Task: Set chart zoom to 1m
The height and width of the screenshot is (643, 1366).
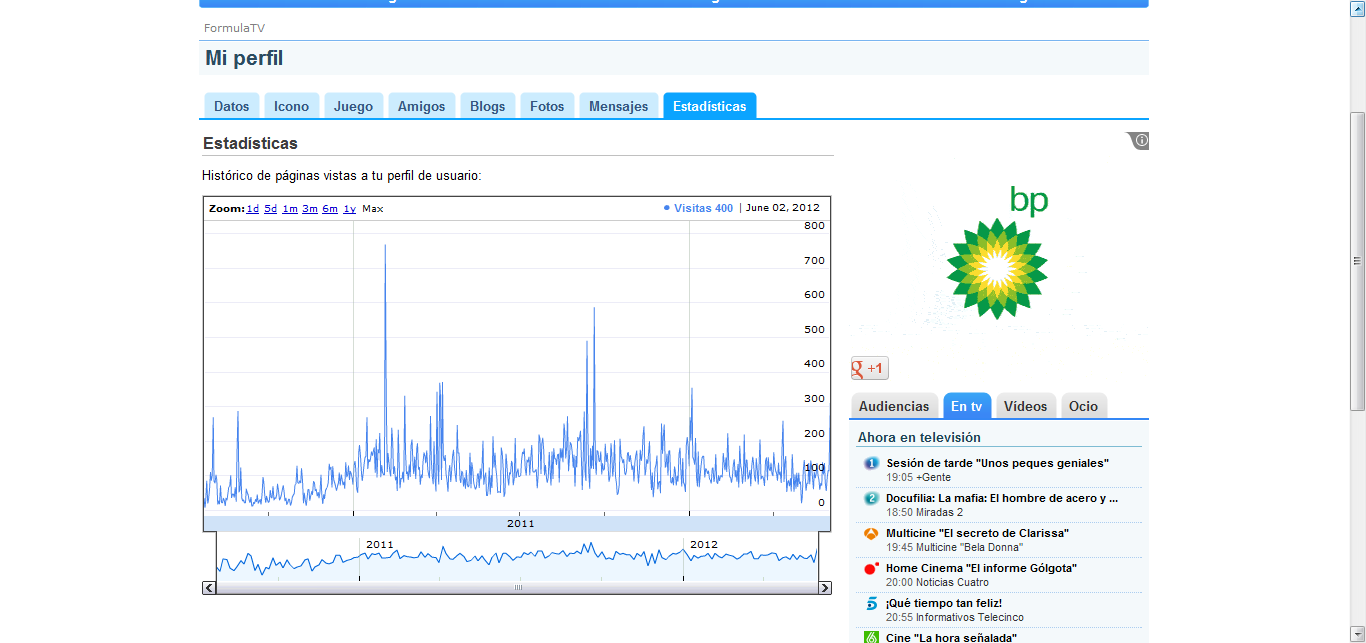Action: click(x=289, y=209)
